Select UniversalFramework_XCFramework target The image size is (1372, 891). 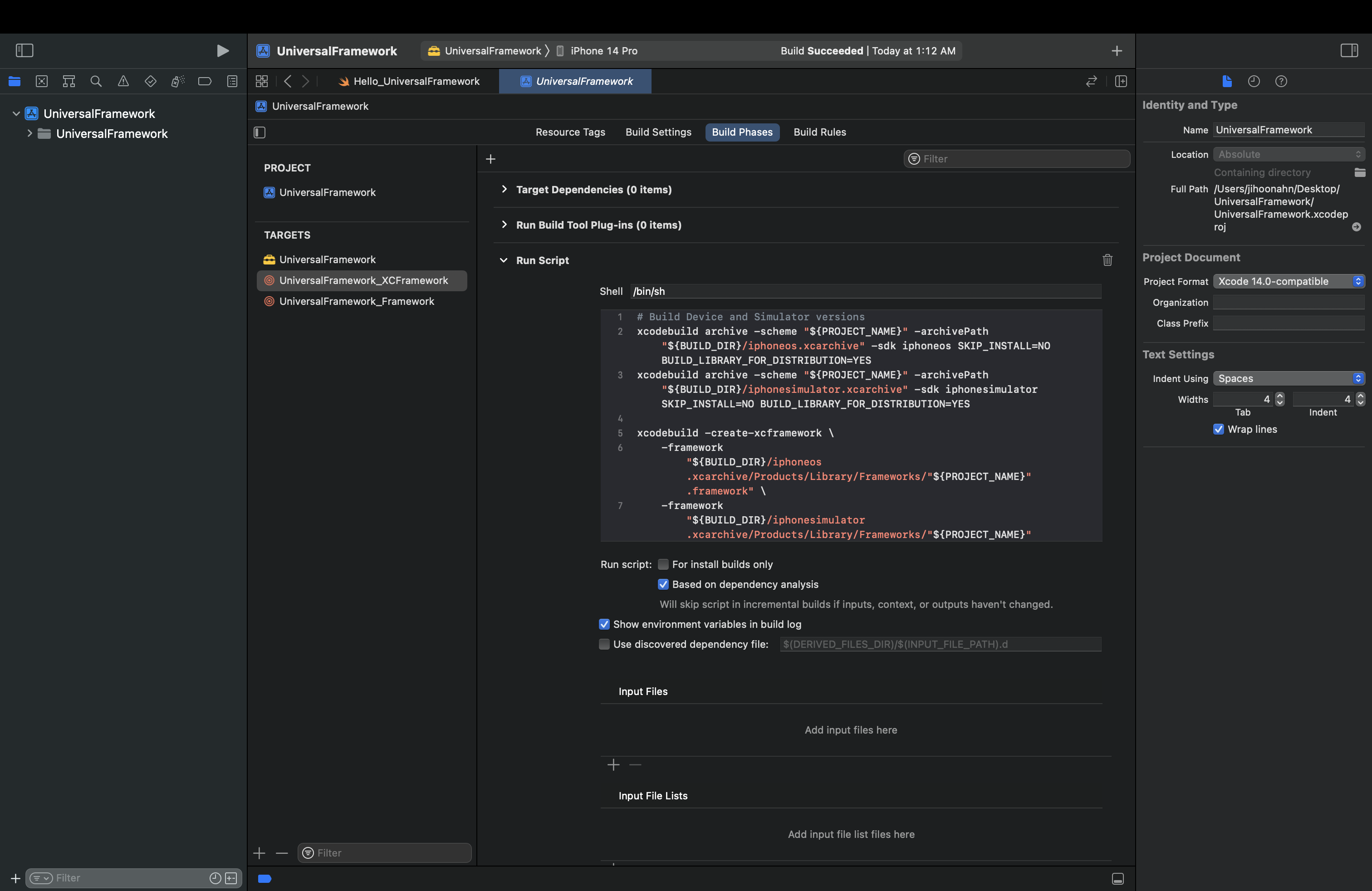coord(362,281)
